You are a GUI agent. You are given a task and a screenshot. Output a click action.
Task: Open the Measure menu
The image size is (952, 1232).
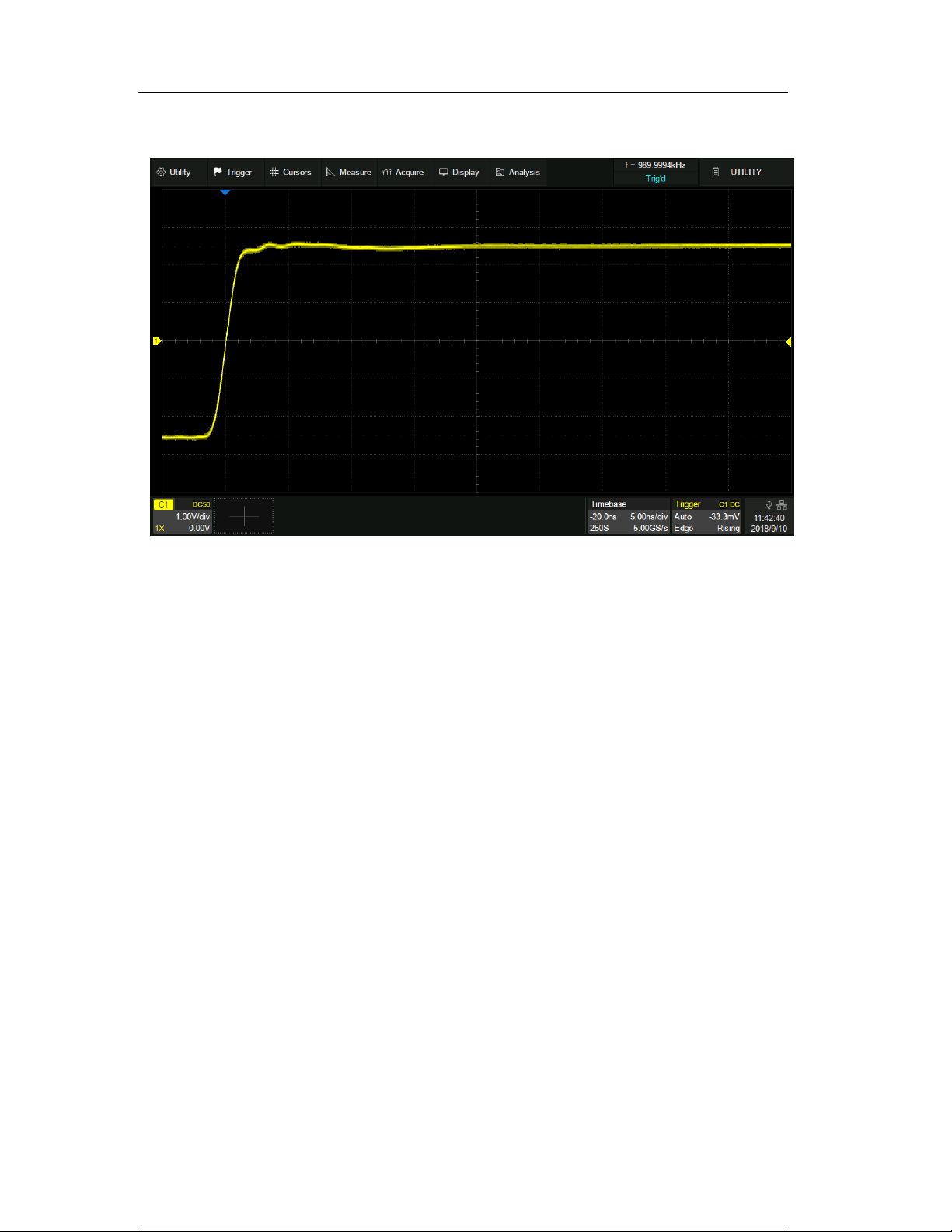[348, 173]
